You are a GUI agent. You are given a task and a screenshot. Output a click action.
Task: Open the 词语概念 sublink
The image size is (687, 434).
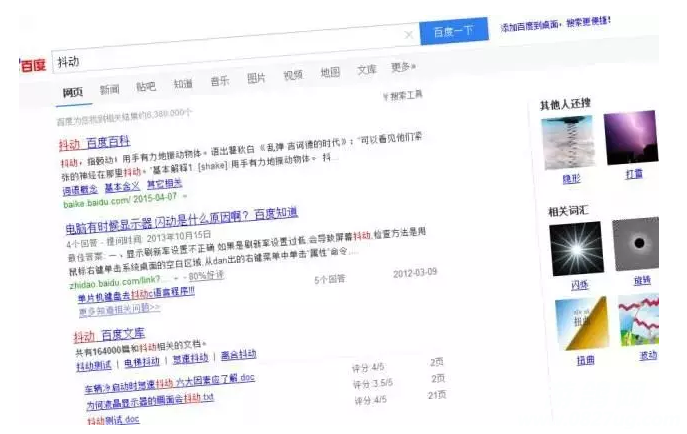(x=80, y=190)
